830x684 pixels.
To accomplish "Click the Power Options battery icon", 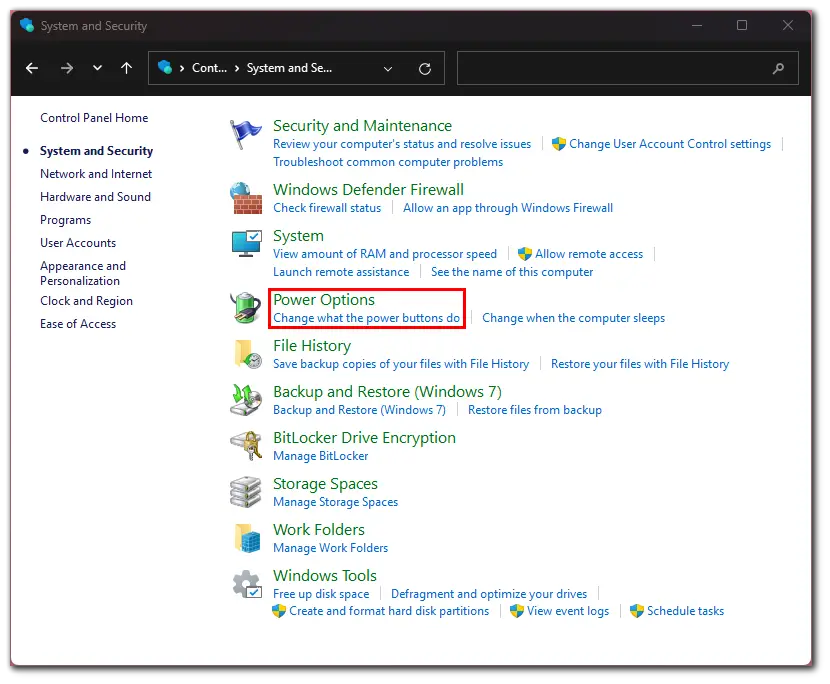I will point(246,308).
